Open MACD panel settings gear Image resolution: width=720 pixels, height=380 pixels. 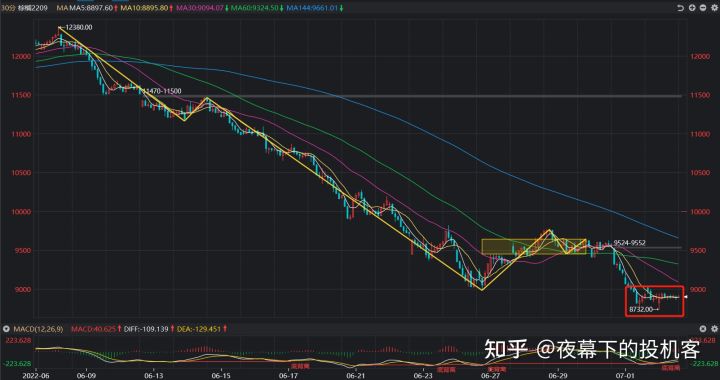pyautogui.click(x=714, y=329)
